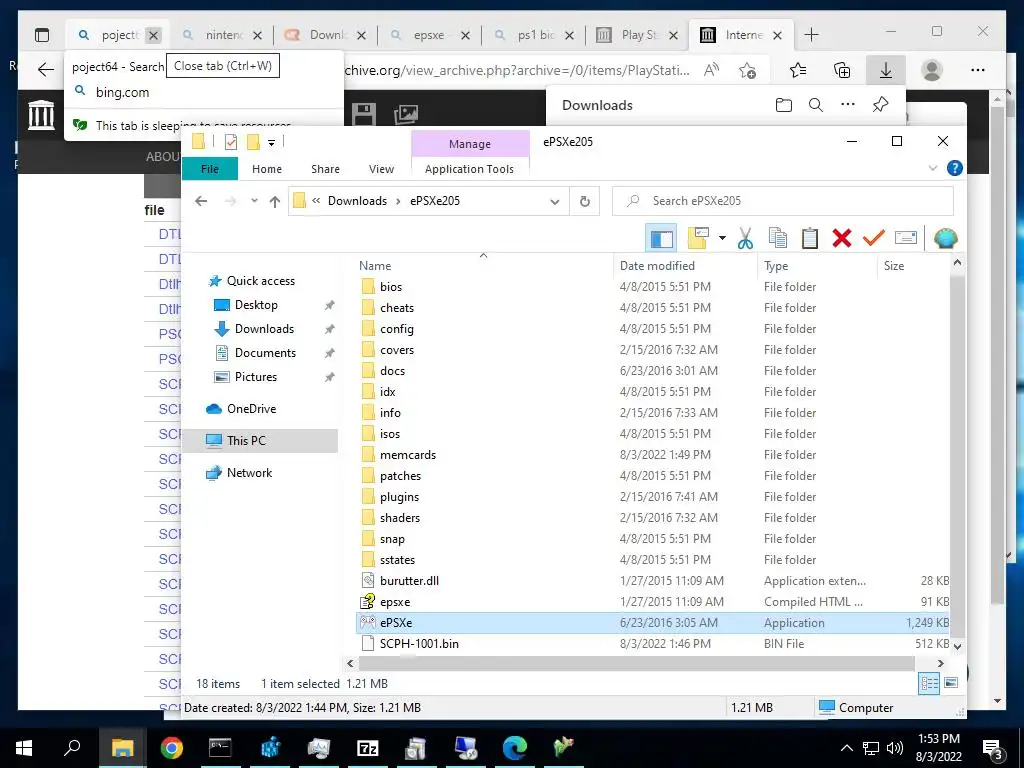Show hidden system tray icons

(x=846, y=748)
